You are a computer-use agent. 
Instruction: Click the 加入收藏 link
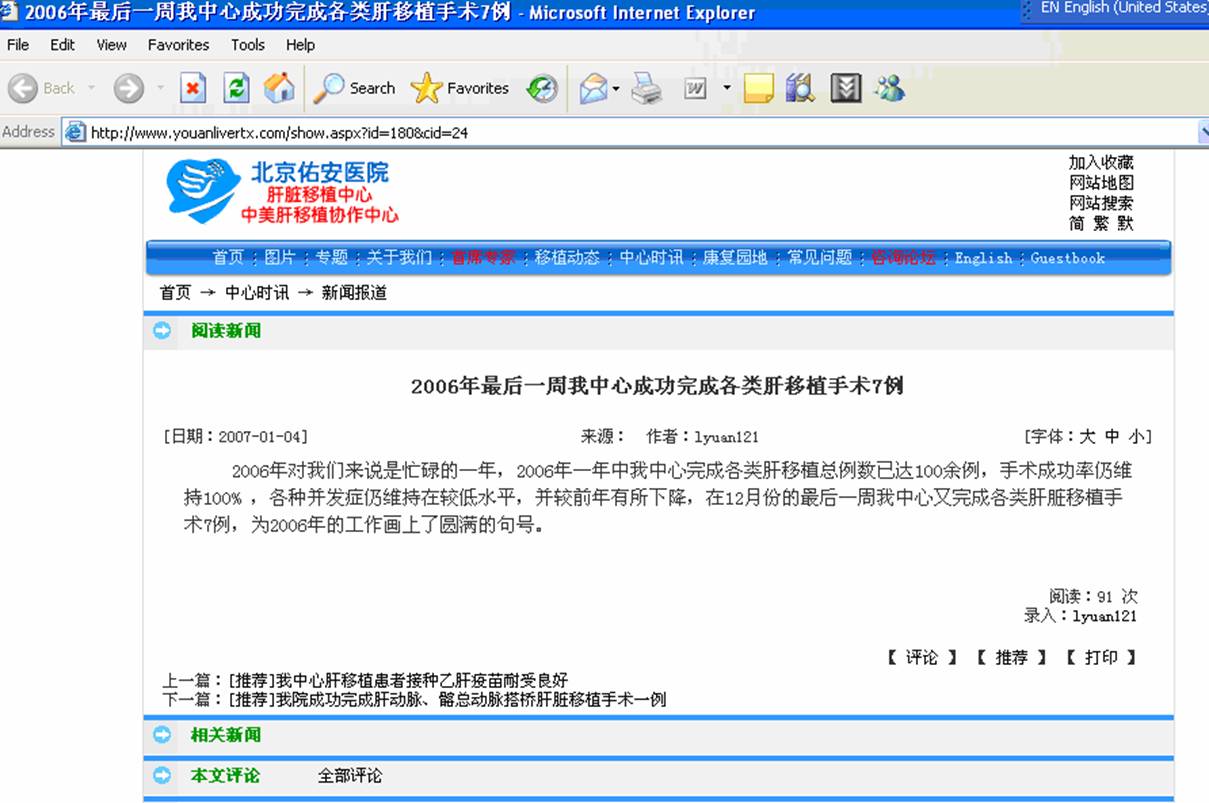click(x=1101, y=162)
